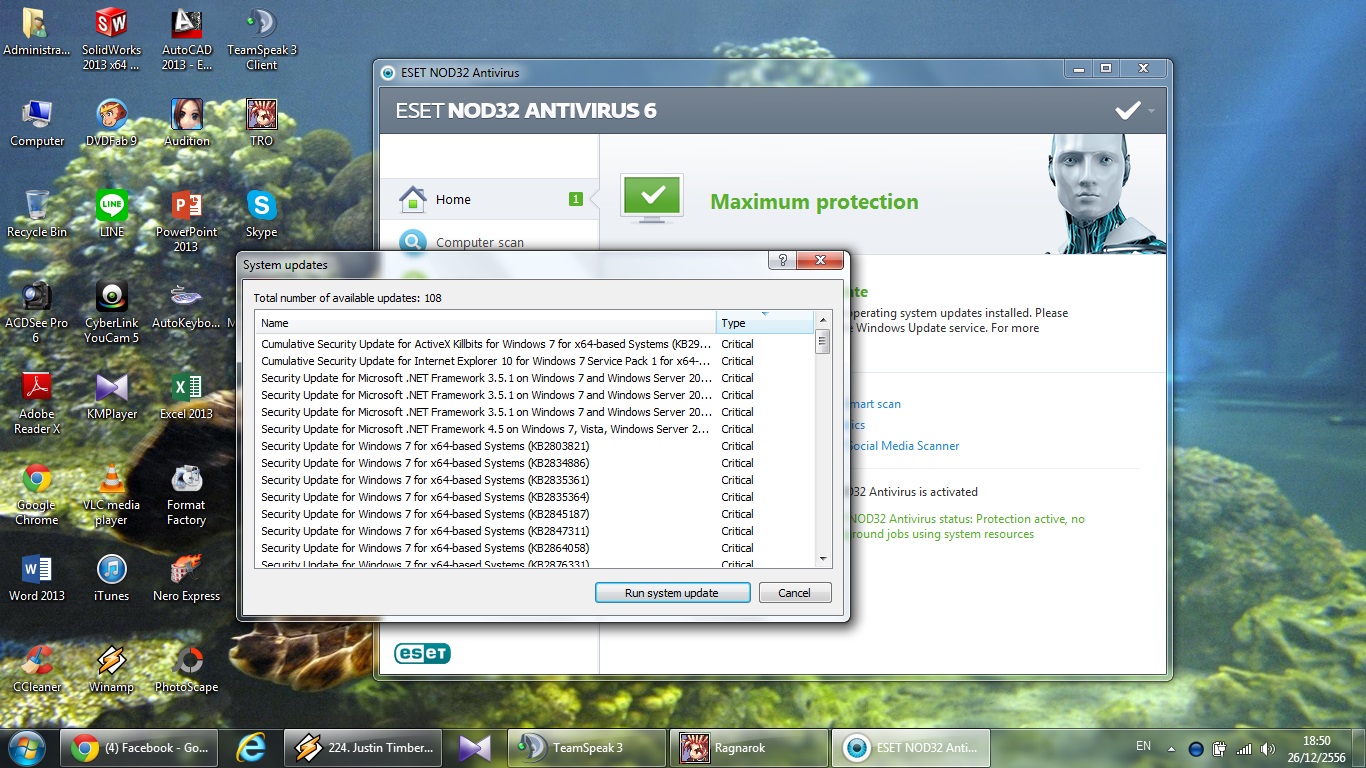This screenshot has width=1366, height=768.
Task: Select the Format Factory desktop shortcut
Action: (186, 494)
